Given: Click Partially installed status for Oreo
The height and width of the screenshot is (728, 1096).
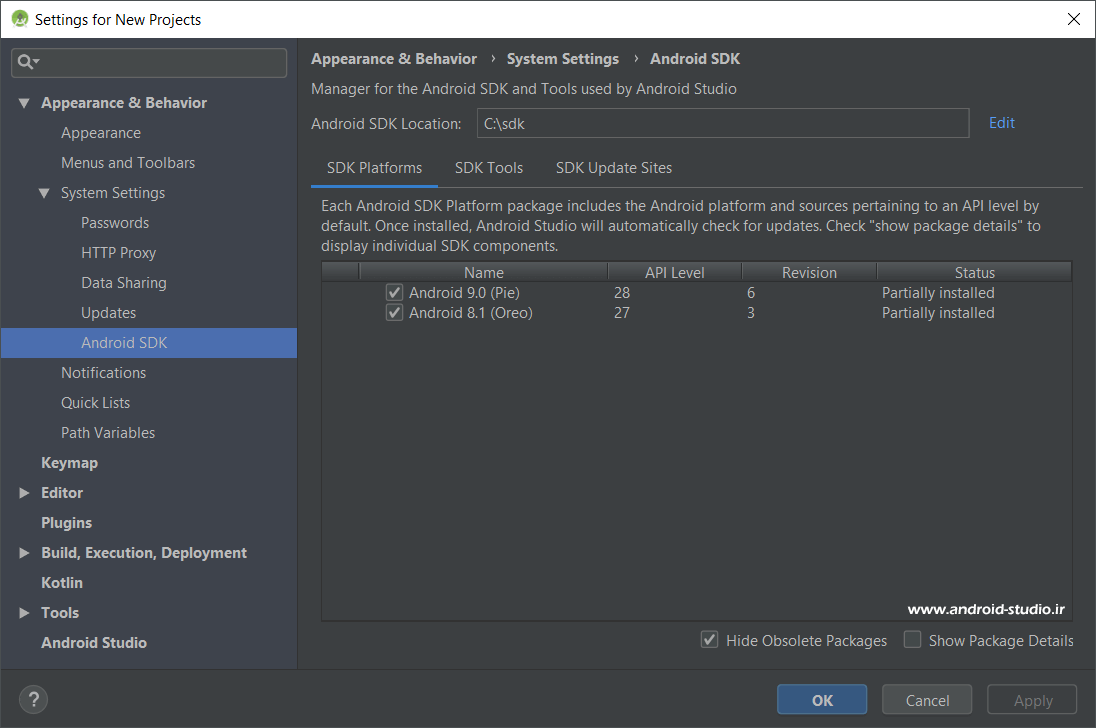Looking at the screenshot, I should [x=937, y=313].
